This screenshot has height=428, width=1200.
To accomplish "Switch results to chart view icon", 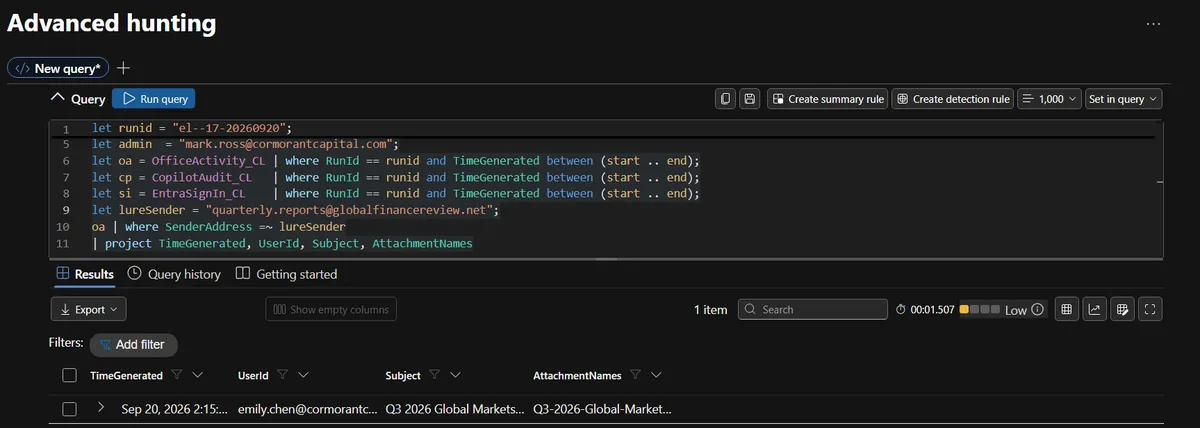I will [1095, 310].
